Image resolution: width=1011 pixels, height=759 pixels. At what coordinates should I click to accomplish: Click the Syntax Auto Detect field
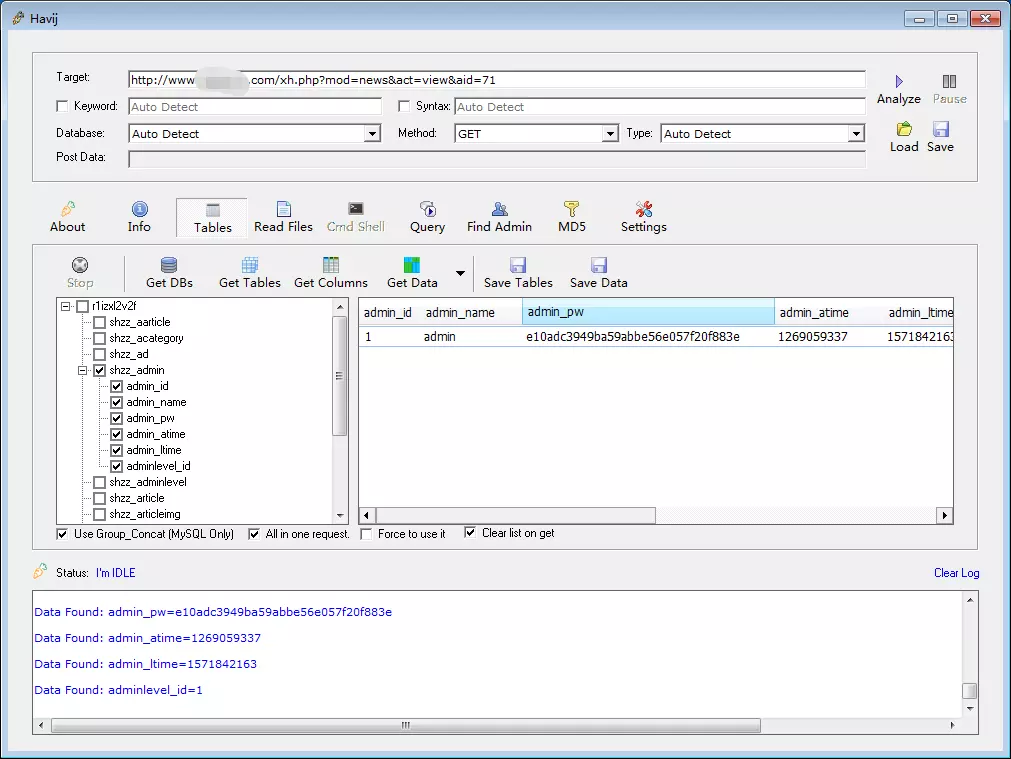pyautogui.click(x=660, y=106)
